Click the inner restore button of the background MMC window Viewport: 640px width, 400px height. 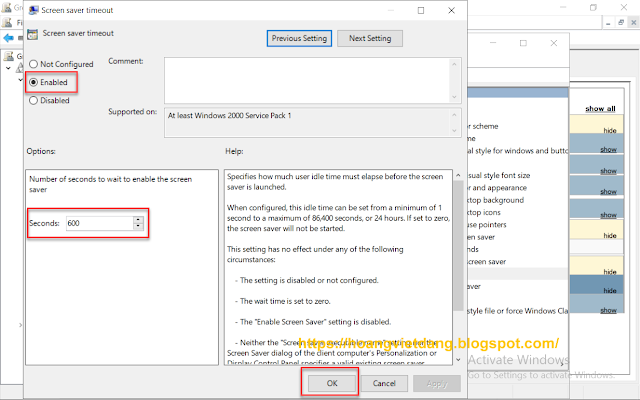pos(621,23)
